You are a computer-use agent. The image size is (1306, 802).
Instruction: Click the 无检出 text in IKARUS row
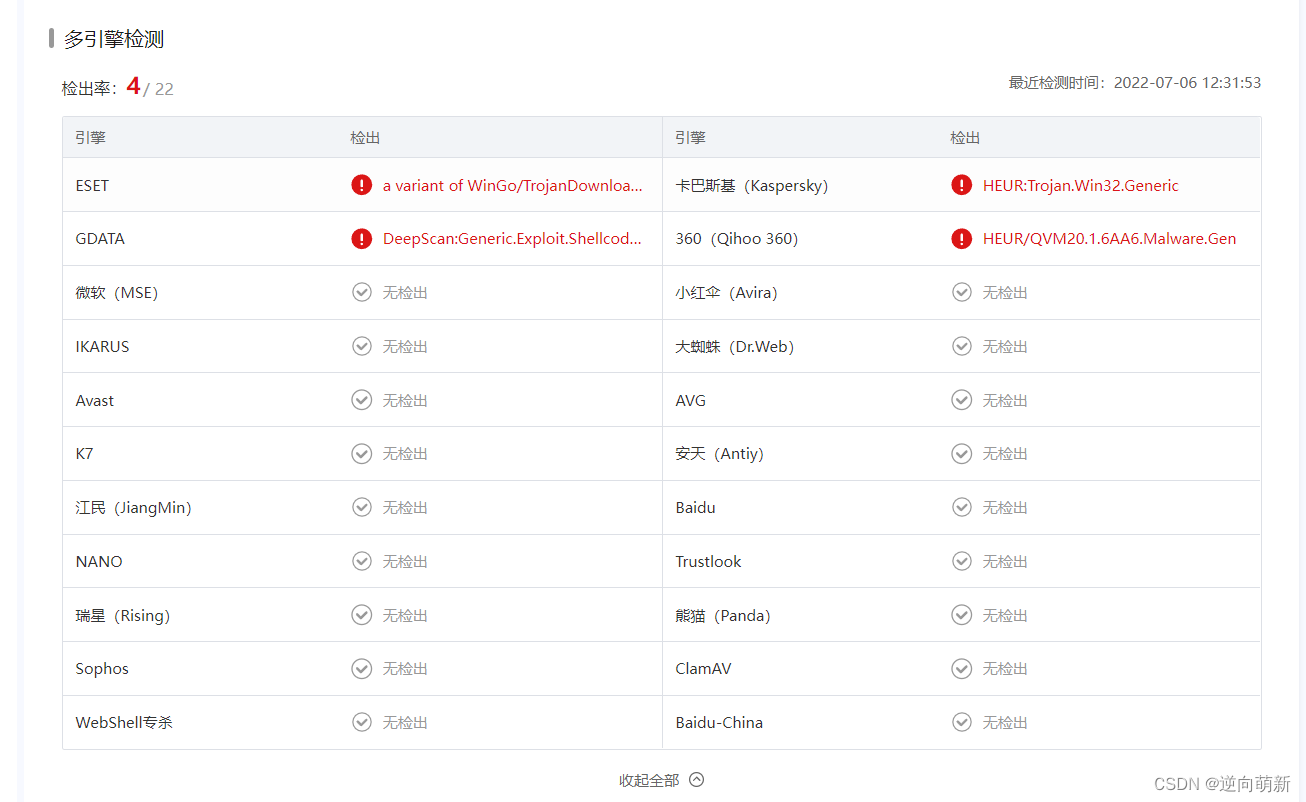coord(405,346)
